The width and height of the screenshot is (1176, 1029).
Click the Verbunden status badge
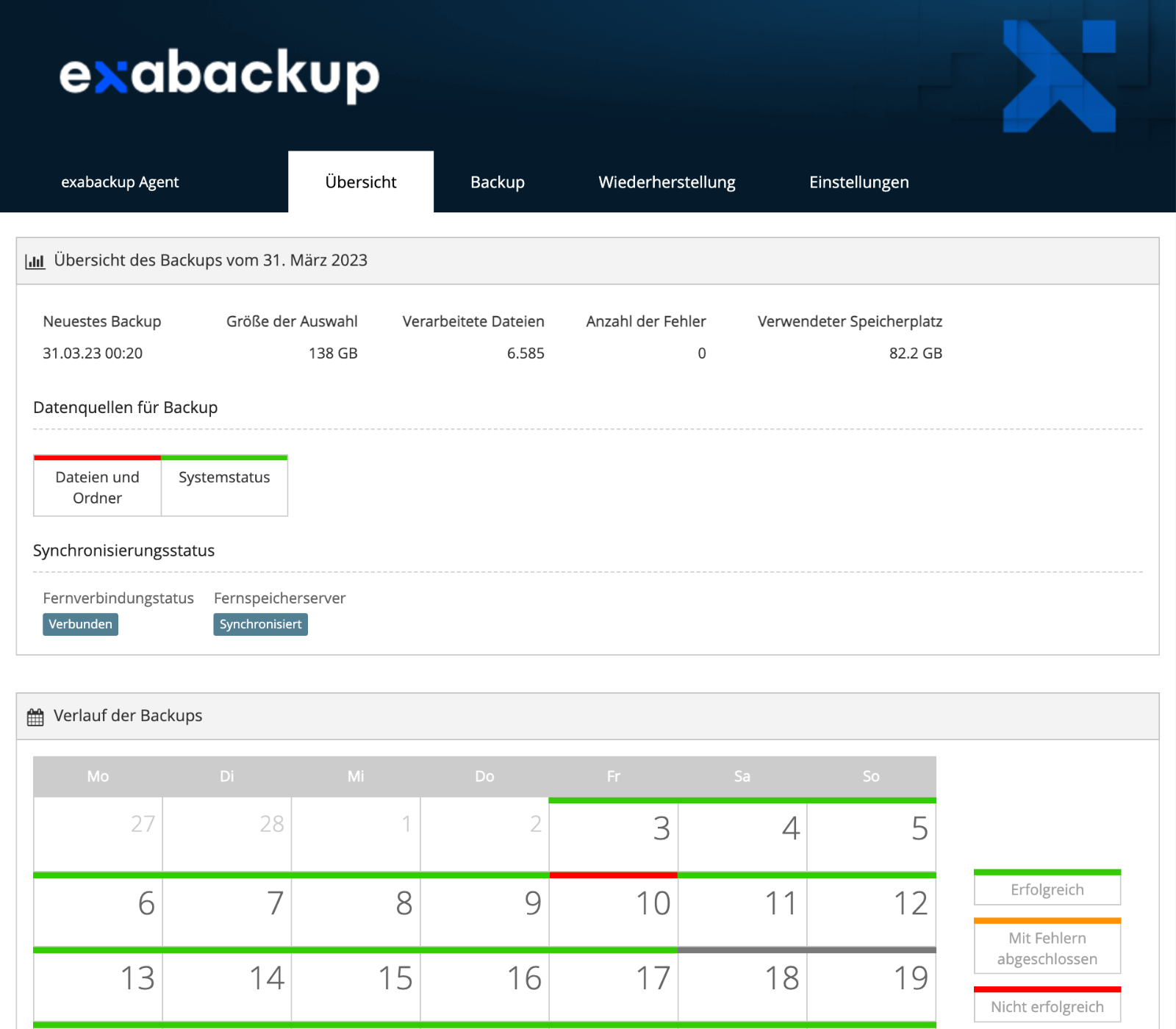coord(80,624)
